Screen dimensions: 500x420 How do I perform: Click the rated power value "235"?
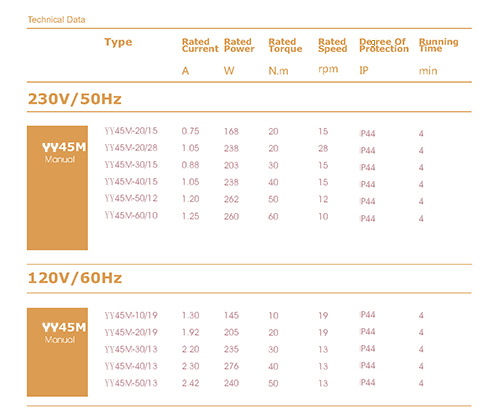231,349
